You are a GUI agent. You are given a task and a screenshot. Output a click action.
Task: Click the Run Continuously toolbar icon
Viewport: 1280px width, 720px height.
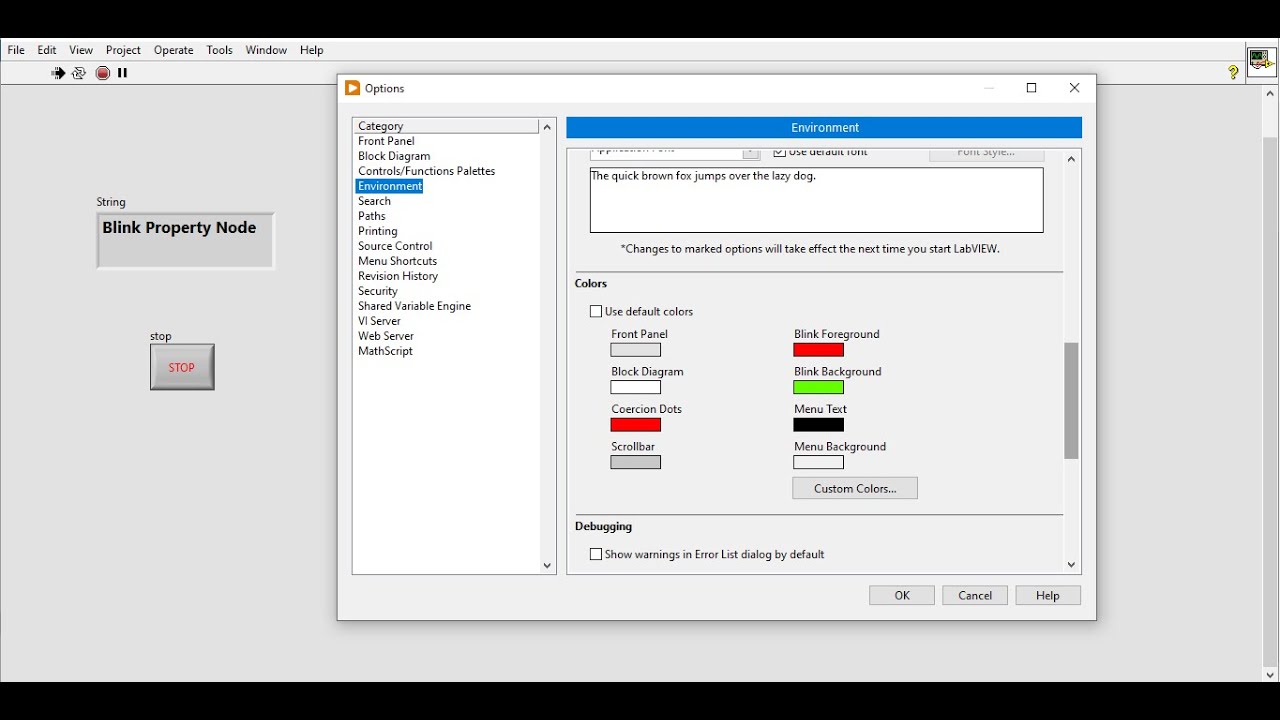[79, 73]
